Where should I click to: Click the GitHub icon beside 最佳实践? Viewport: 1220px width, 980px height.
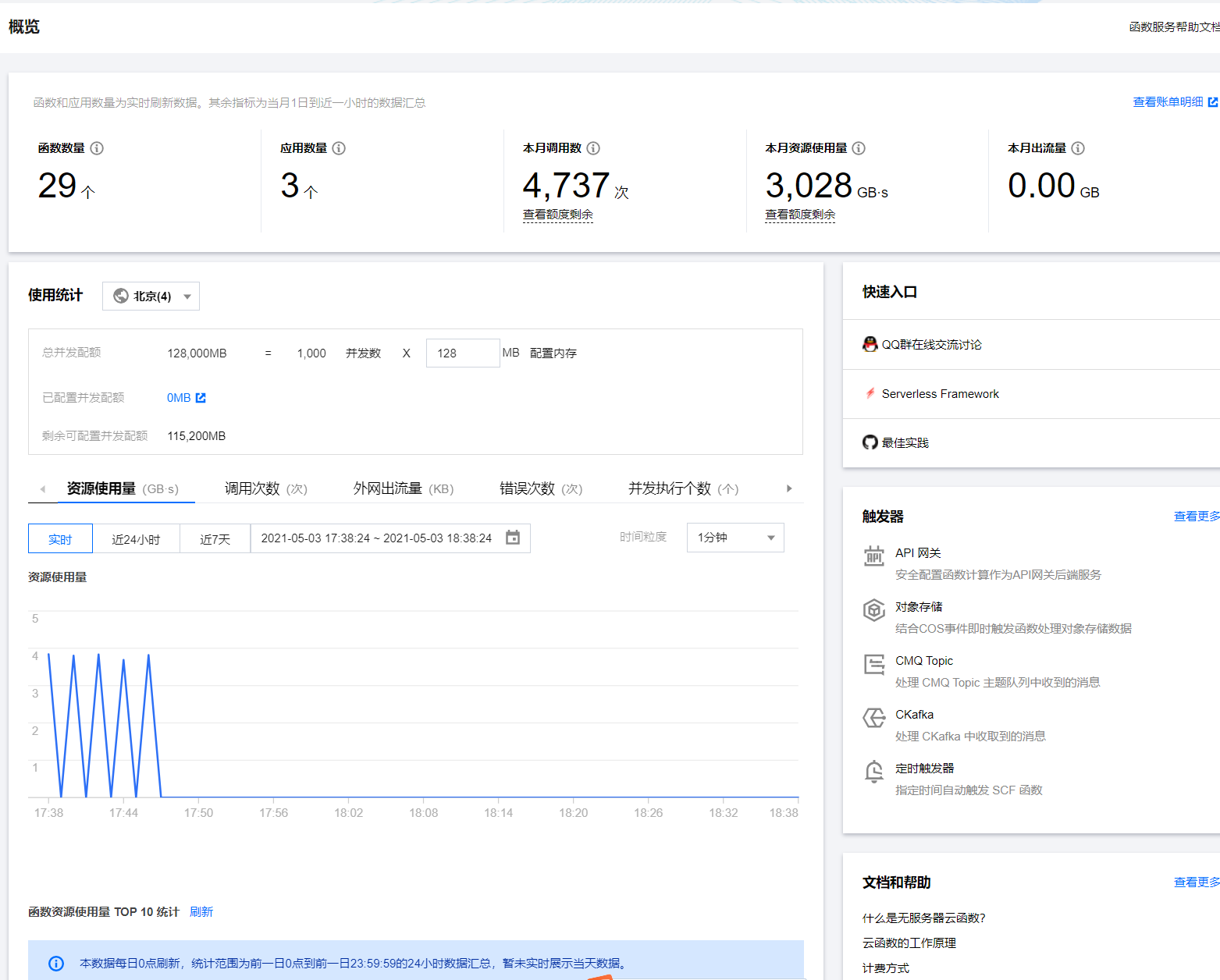click(870, 442)
